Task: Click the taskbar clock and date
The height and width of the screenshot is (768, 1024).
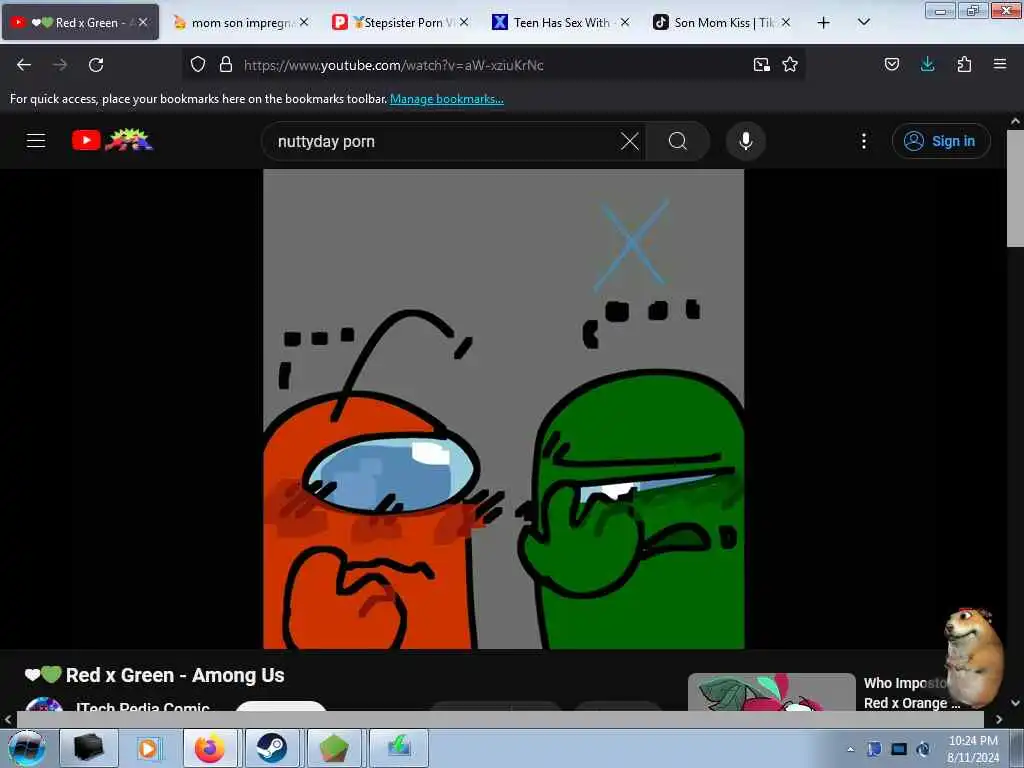Action: coord(973,749)
